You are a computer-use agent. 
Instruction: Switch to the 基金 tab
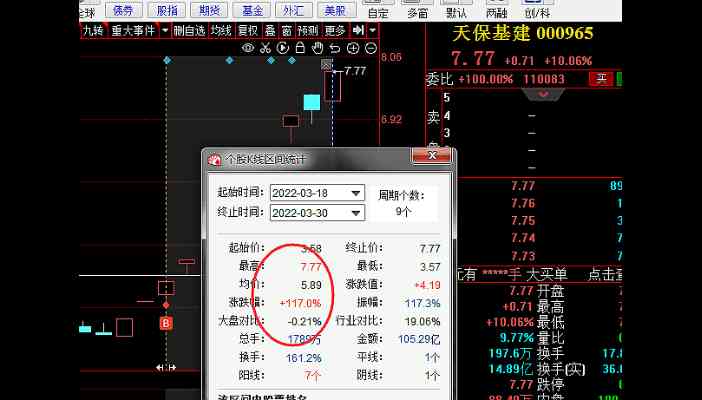252,9
